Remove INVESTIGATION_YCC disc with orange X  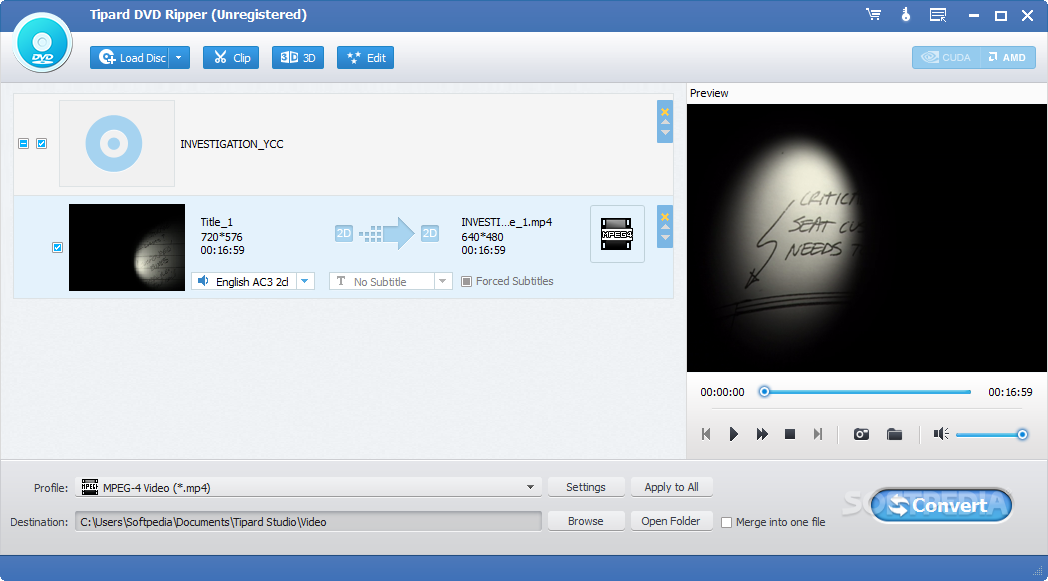click(665, 112)
